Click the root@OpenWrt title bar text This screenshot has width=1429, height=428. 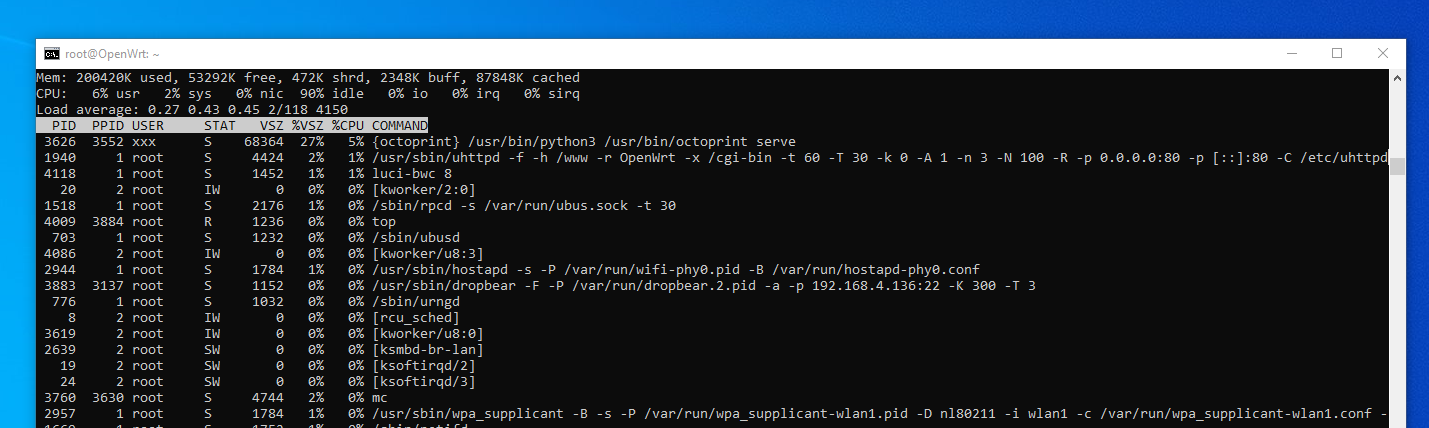pyautogui.click(x=113, y=54)
